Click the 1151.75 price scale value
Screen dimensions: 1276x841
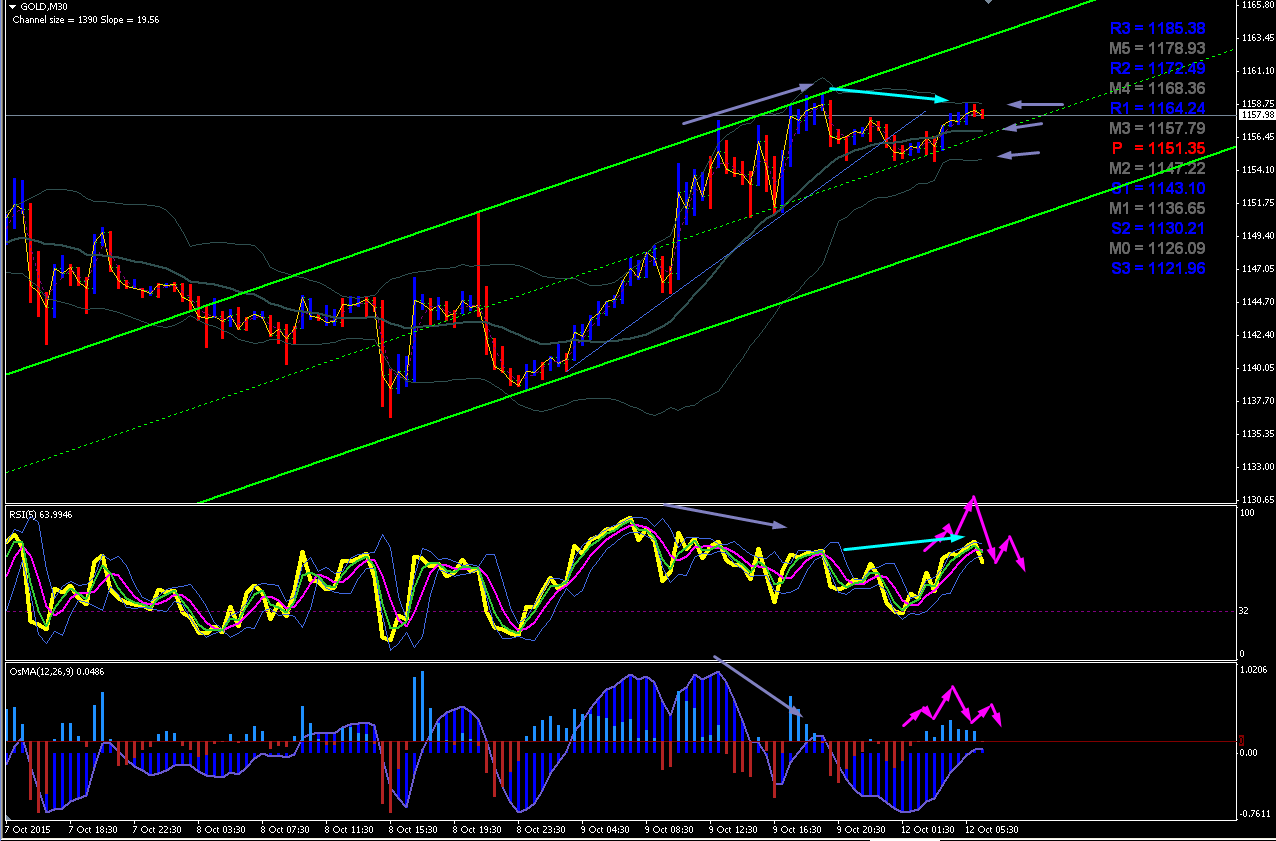tap(1257, 203)
